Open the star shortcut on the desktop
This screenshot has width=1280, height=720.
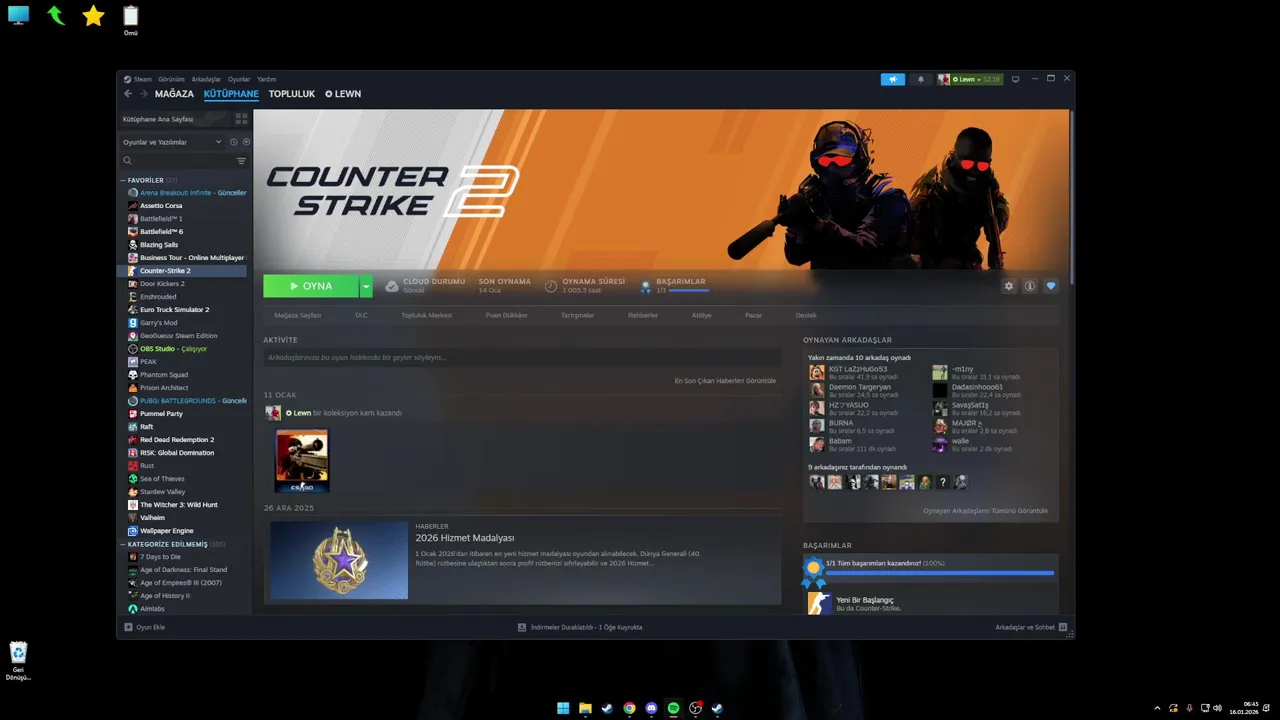click(93, 15)
